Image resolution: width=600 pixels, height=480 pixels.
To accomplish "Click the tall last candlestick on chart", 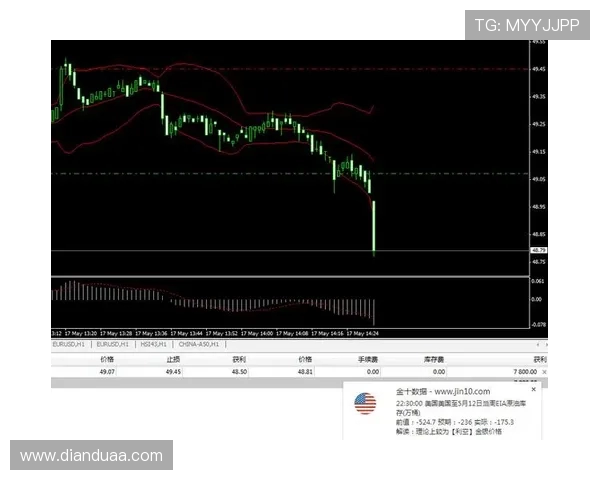I will click(x=374, y=225).
